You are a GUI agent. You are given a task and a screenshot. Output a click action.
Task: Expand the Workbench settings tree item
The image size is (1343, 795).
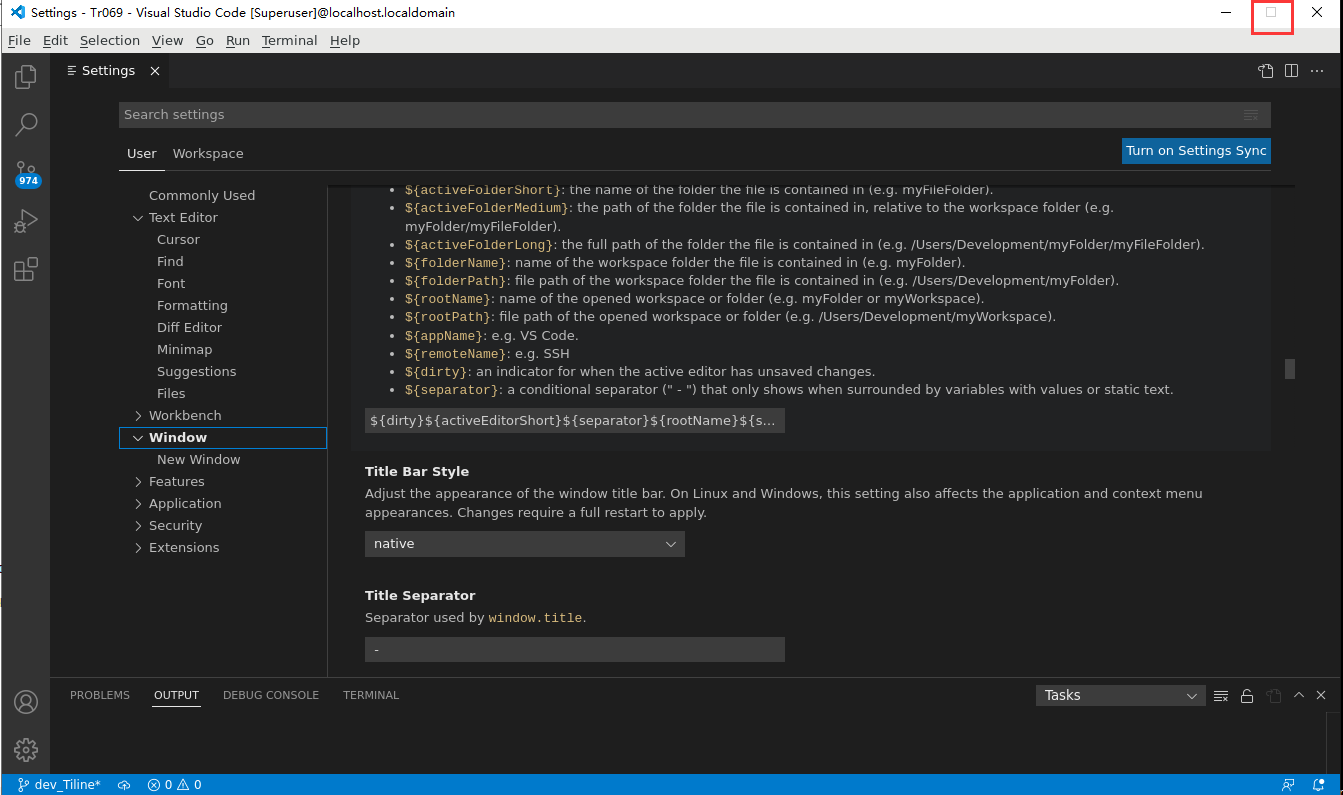[139, 415]
